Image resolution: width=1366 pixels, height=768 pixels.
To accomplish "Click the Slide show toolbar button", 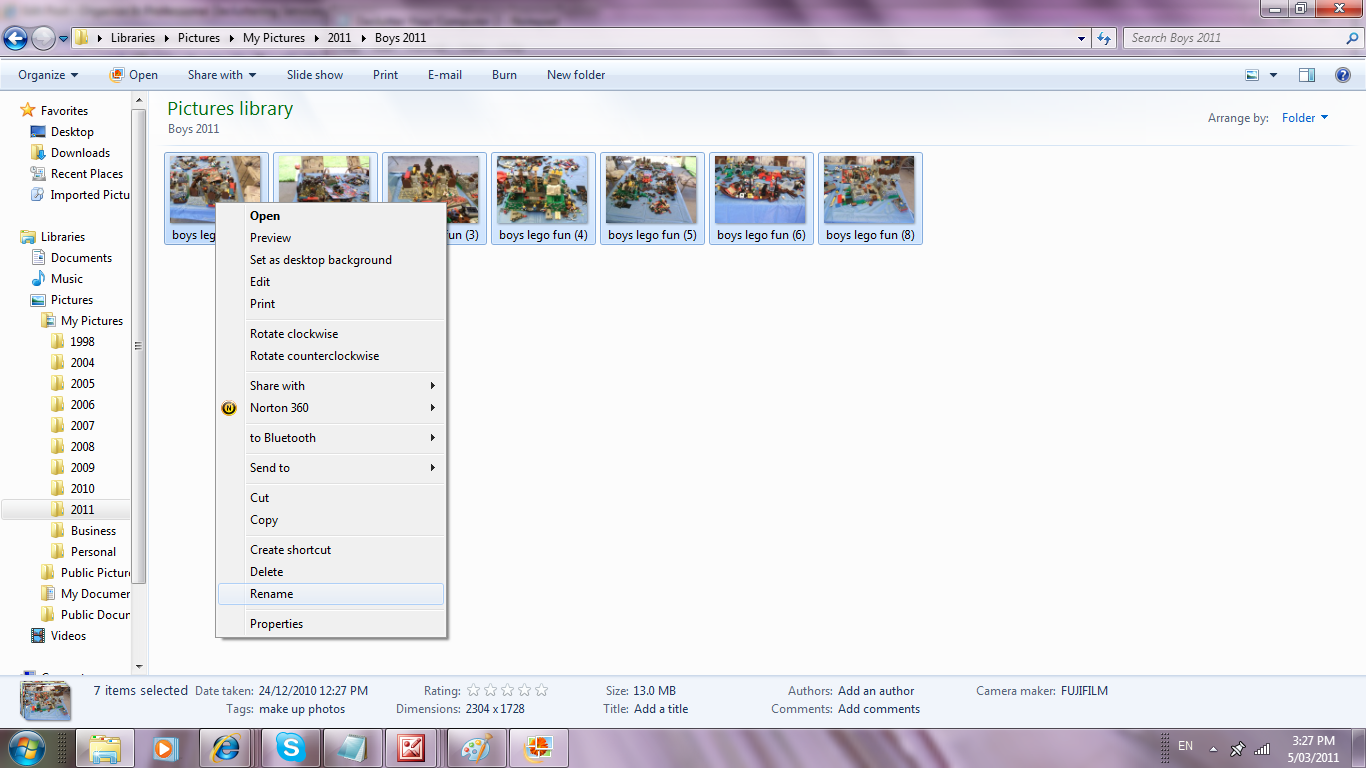I will coord(315,75).
